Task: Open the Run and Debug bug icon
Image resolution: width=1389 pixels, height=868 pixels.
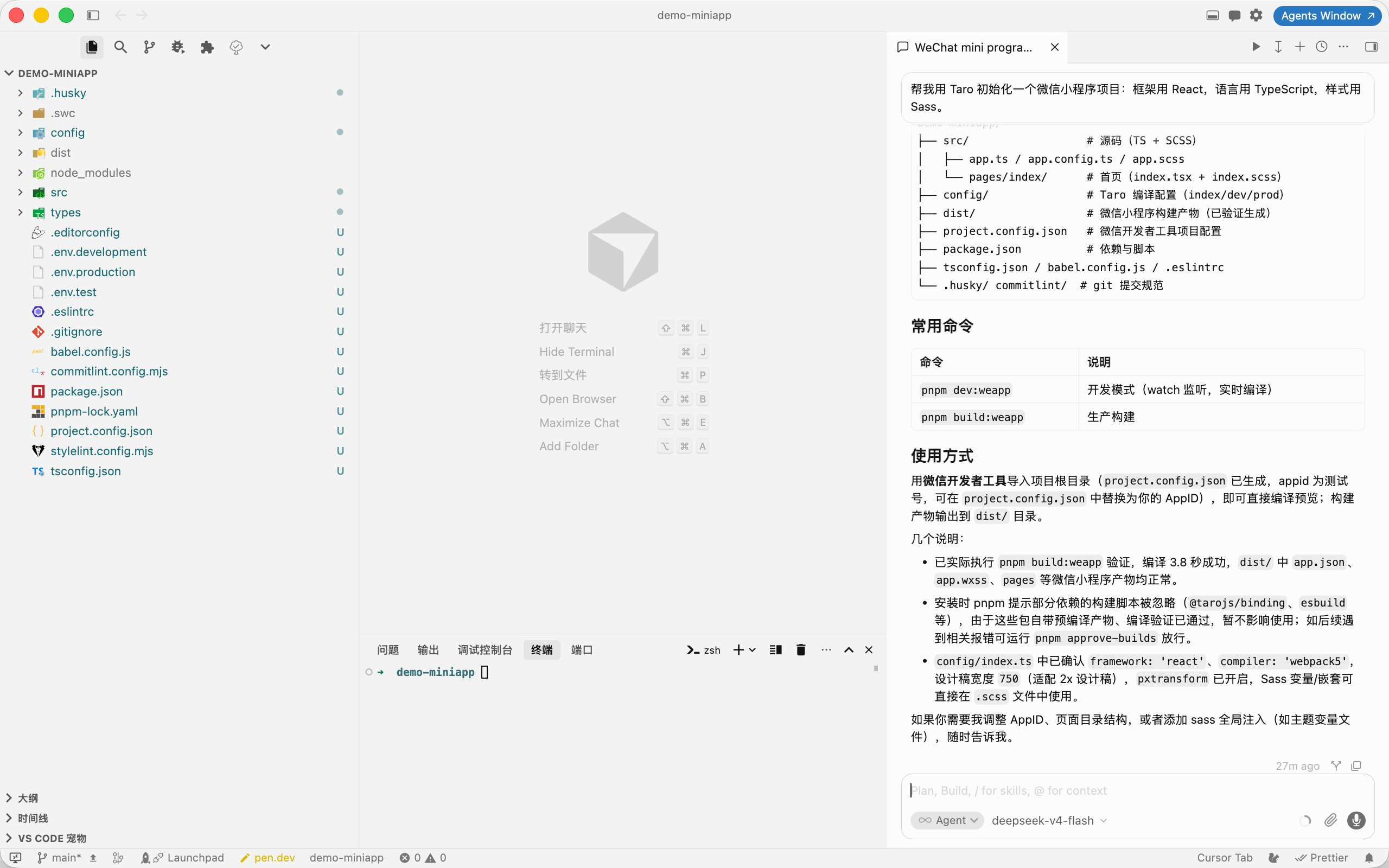Action: coord(178,47)
